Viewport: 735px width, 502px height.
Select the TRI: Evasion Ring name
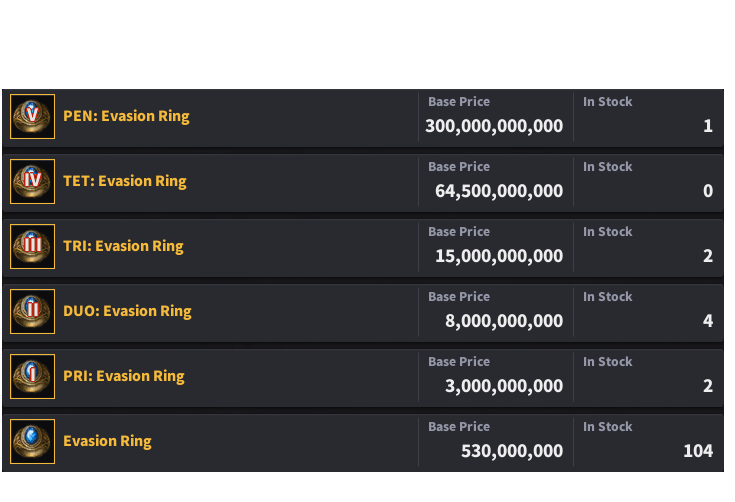(123, 246)
